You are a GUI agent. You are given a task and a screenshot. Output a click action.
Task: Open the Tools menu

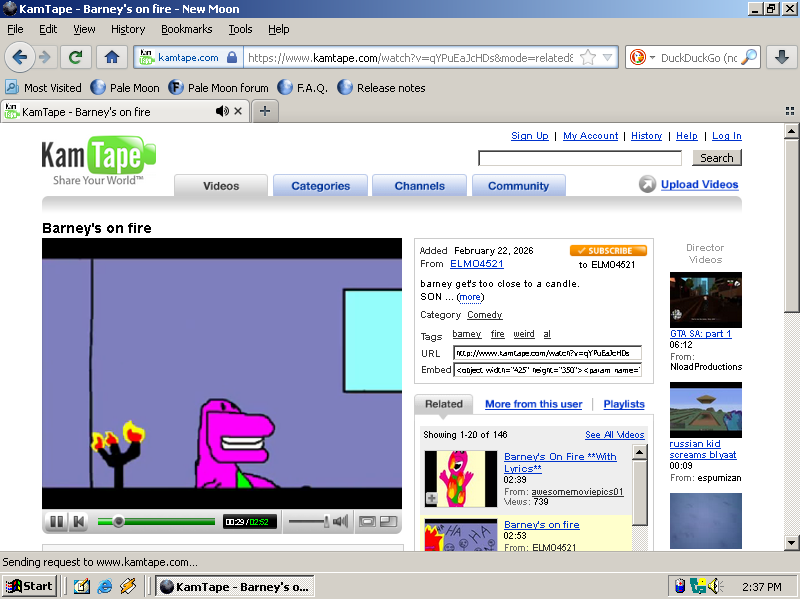(240, 29)
